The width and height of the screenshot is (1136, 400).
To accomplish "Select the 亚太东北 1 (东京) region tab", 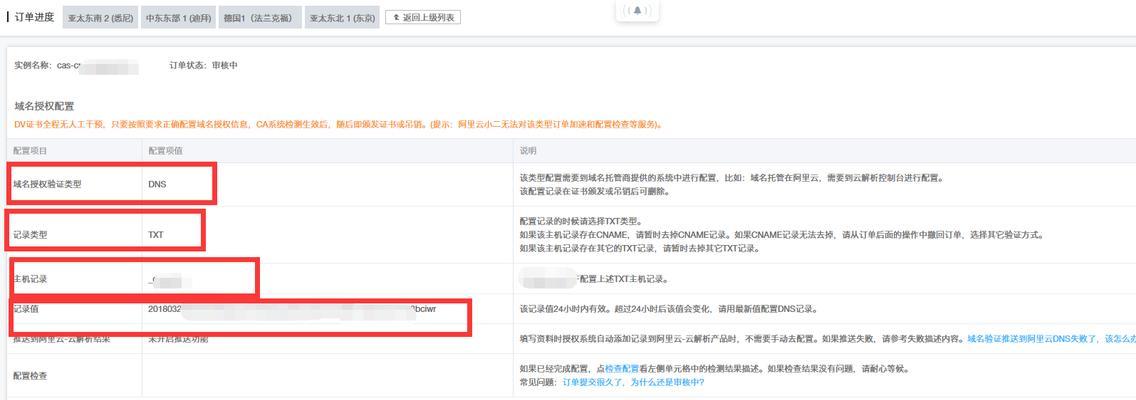I will click(x=342, y=17).
